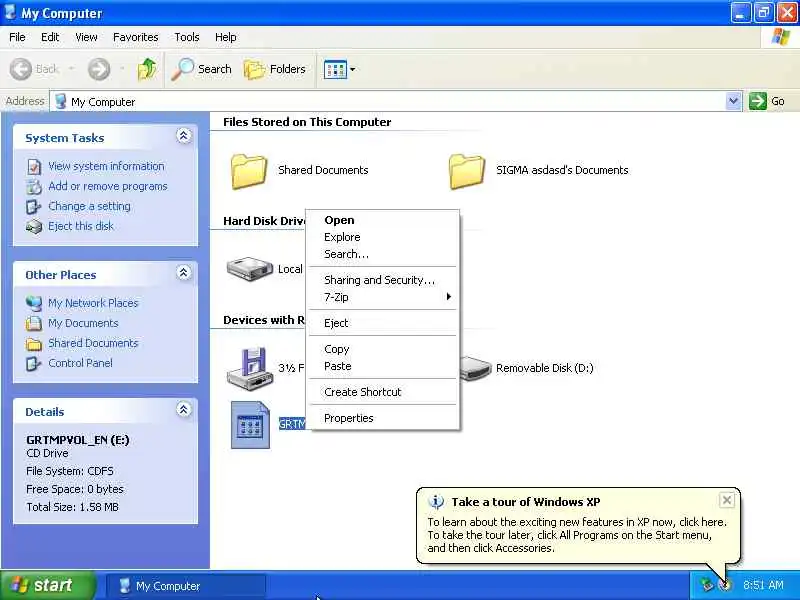Toggle the Folders pane button
This screenshot has width=800, height=600.
pyautogui.click(x=275, y=69)
